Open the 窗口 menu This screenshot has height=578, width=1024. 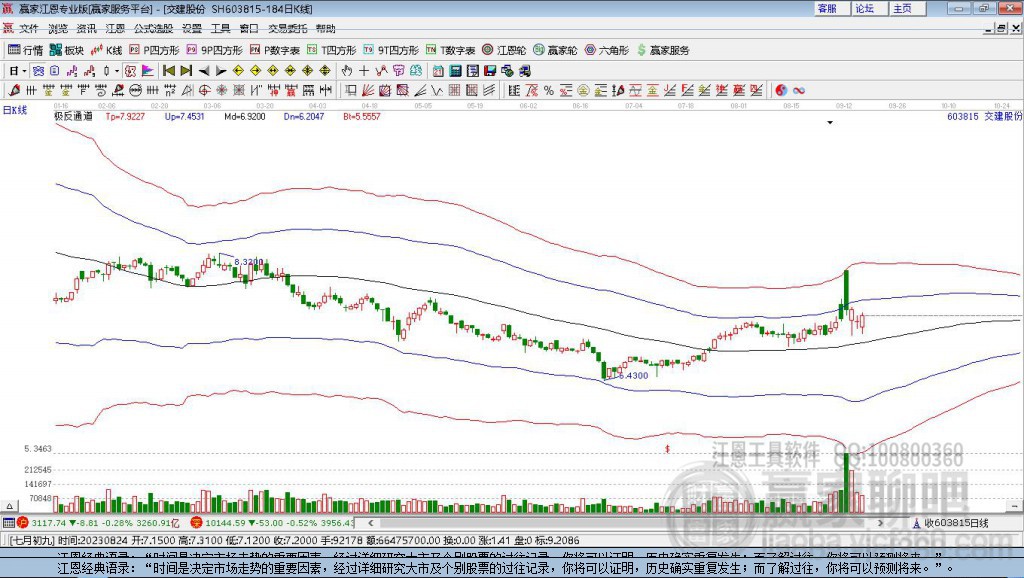click(249, 29)
